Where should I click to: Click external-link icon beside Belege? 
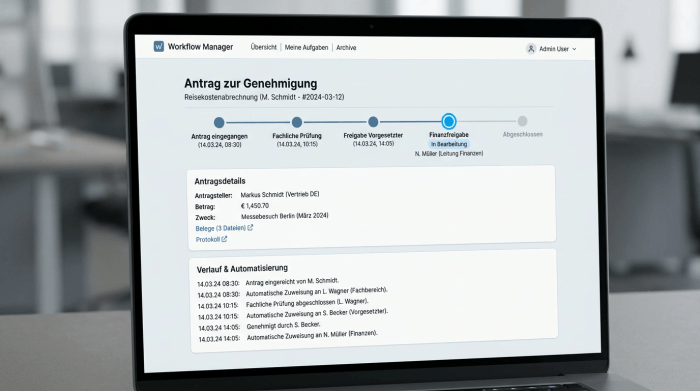point(250,228)
